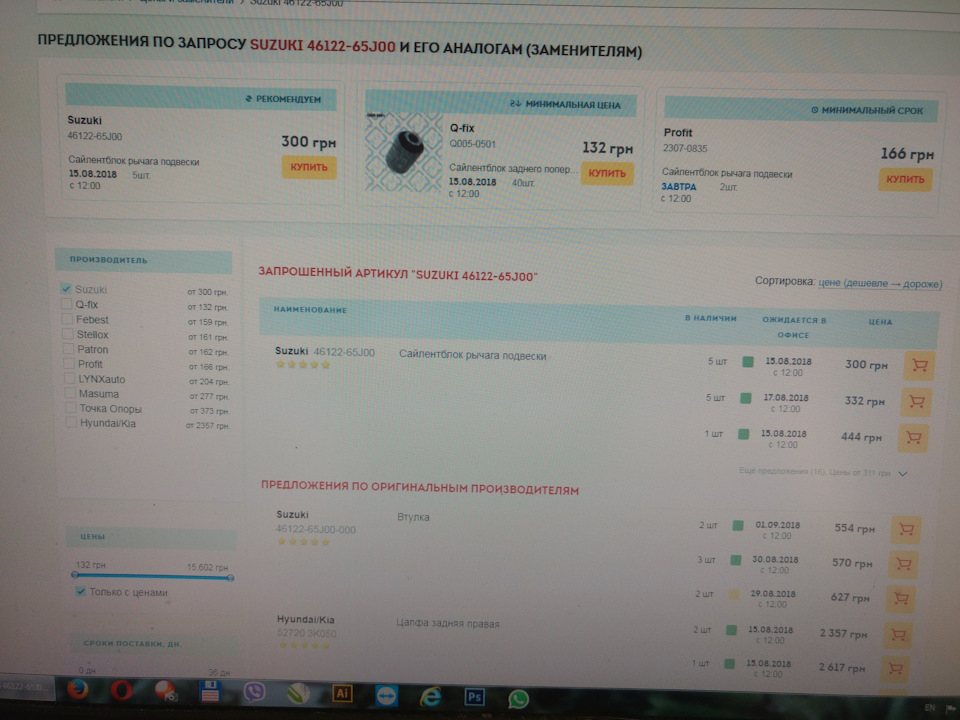Toggle the 'Только с ценами' checkbox
Viewport: 960px width, 720px height.
pyautogui.click(x=80, y=591)
